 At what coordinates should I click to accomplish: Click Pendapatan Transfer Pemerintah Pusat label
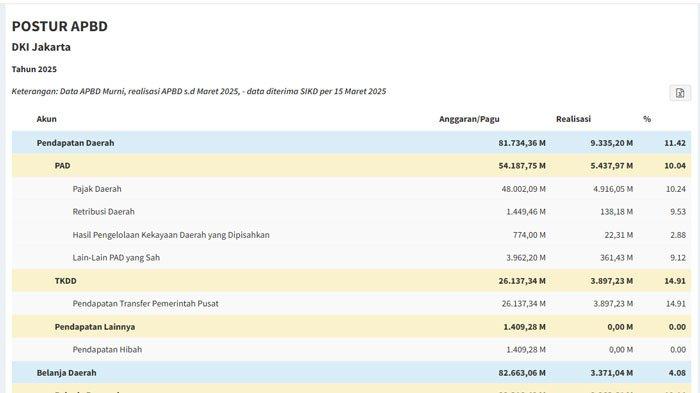[x=146, y=304]
